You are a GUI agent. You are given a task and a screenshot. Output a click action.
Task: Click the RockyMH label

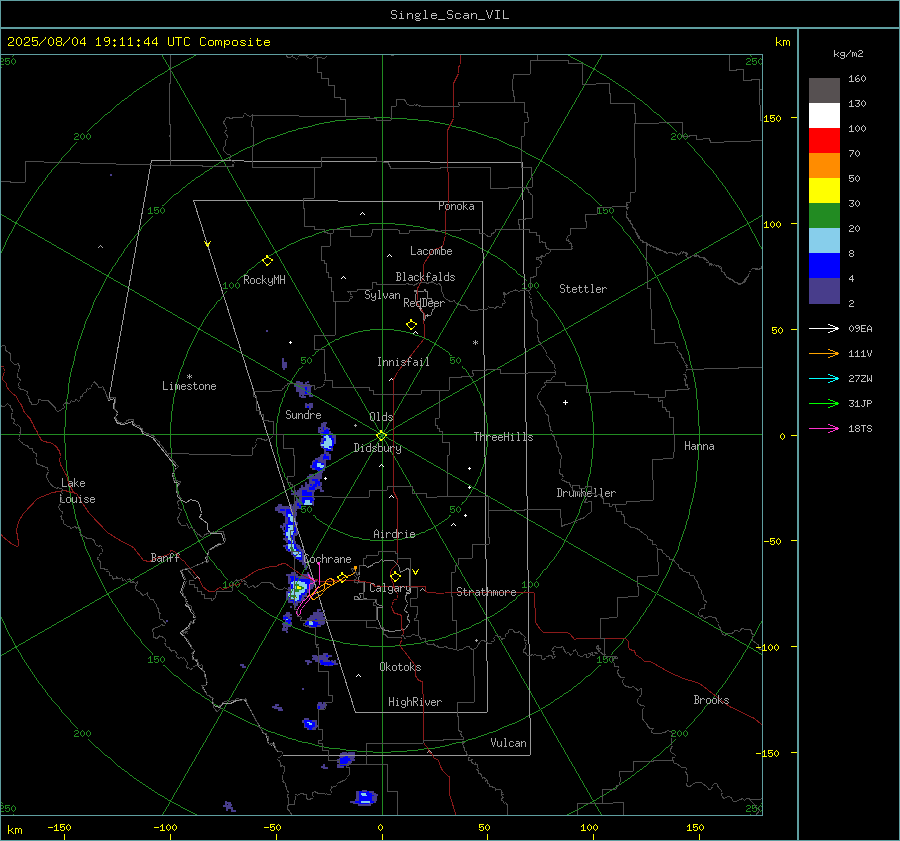coord(264,280)
